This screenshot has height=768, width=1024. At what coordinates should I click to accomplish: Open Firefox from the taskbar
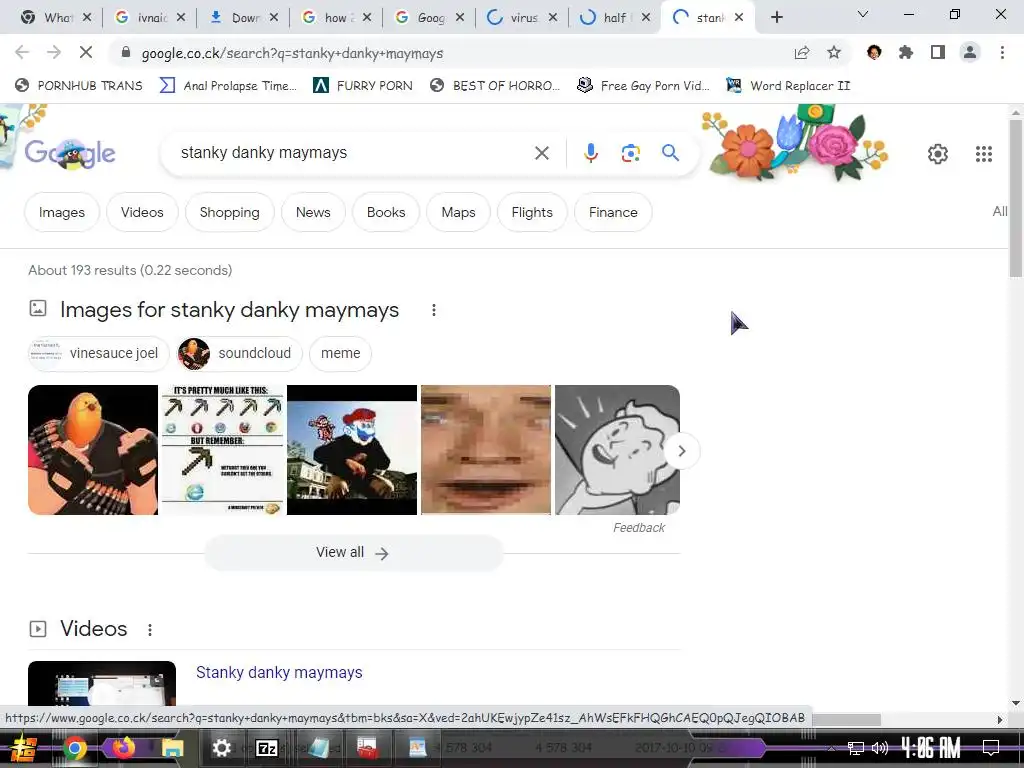[123, 748]
